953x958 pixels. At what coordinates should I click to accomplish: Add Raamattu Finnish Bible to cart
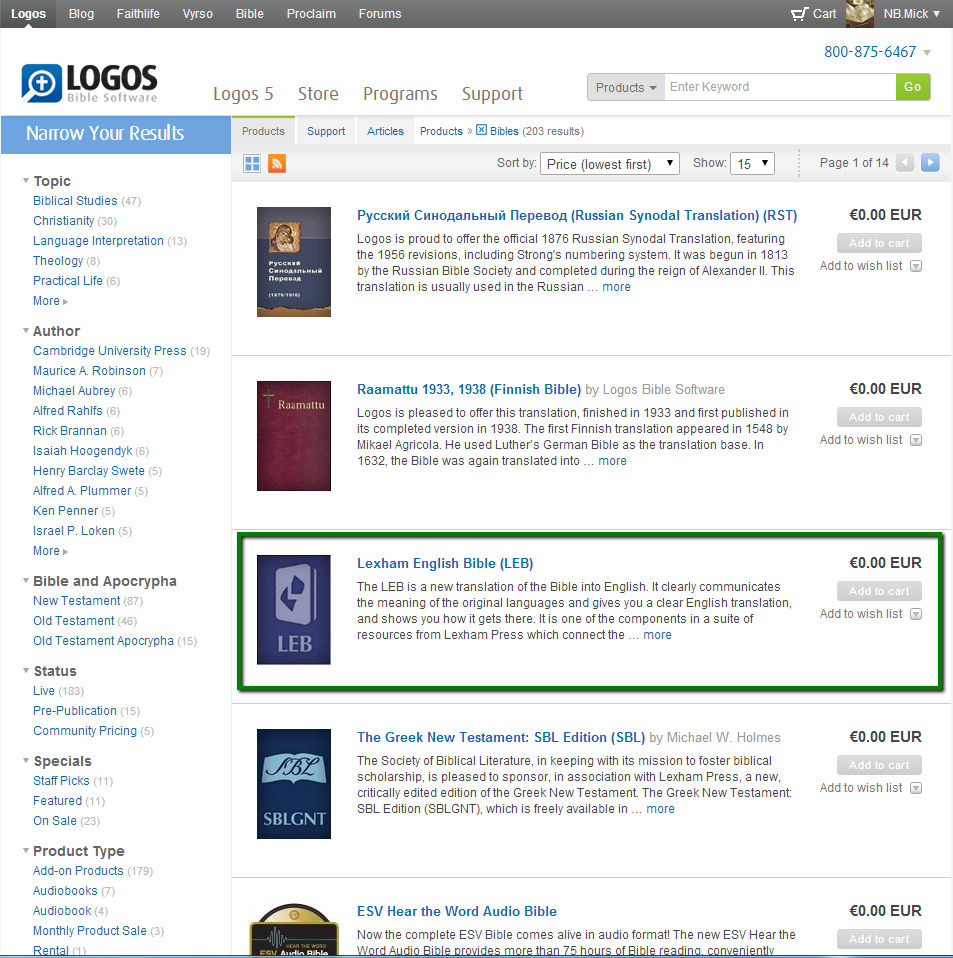point(879,417)
